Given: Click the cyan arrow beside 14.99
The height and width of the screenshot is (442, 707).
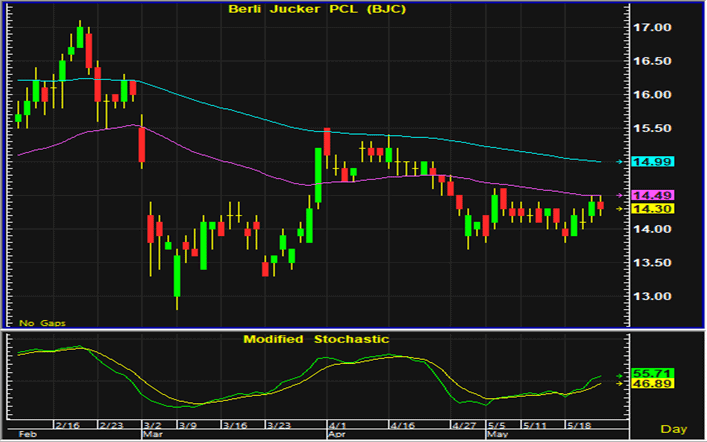Looking at the screenshot, I should (620, 161).
